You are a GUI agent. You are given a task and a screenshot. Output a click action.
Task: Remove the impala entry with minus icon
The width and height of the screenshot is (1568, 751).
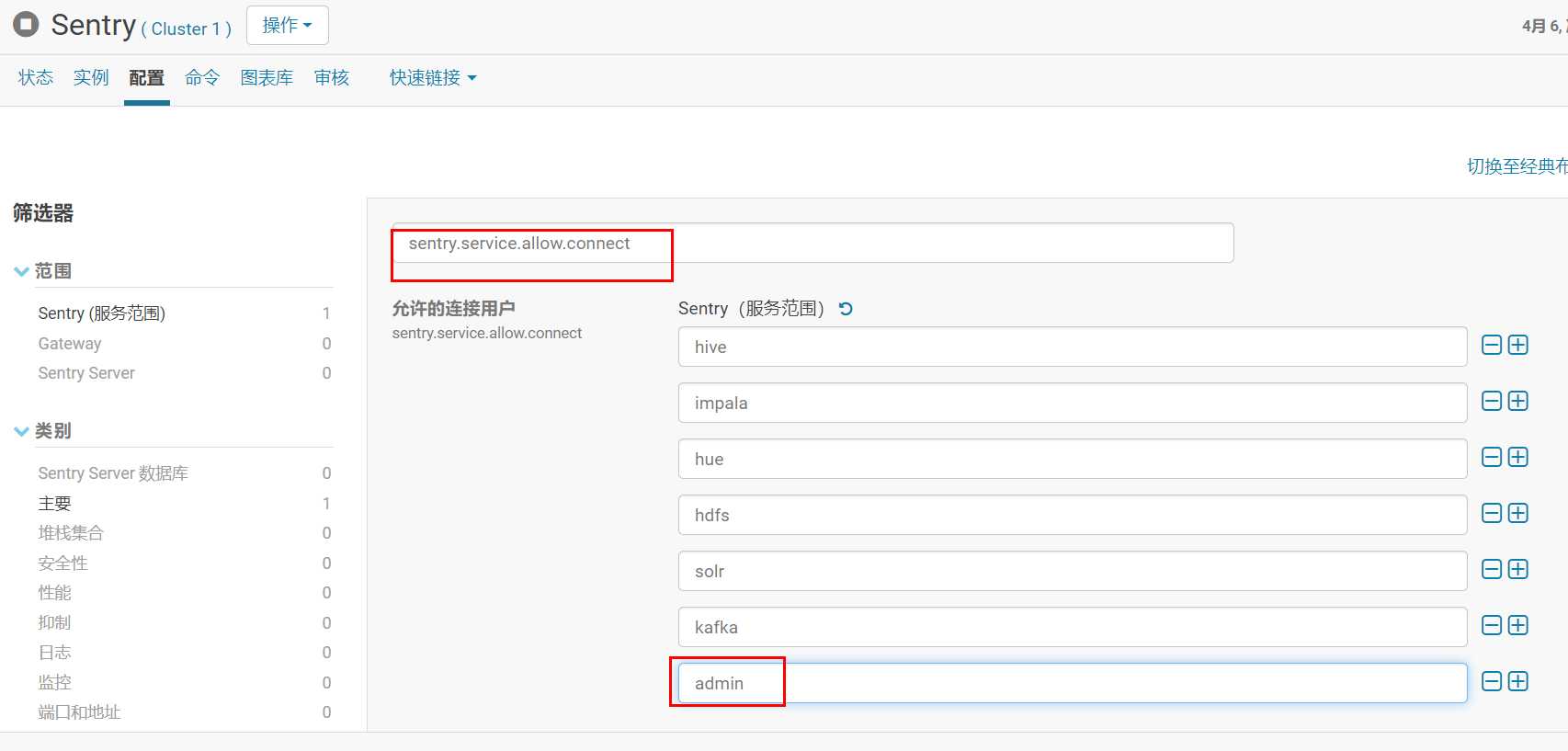(x=1492, y=401)
